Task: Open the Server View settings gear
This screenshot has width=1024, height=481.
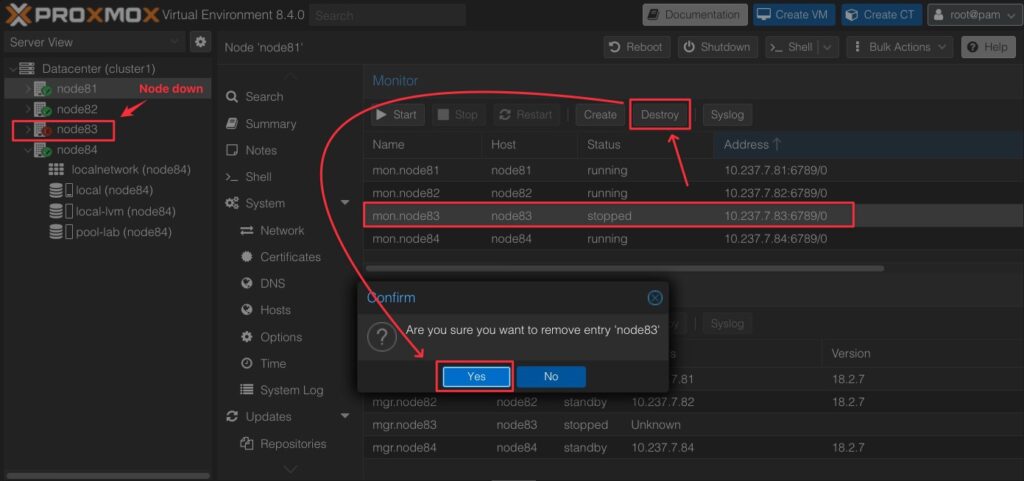Action: tap(200, 42)
